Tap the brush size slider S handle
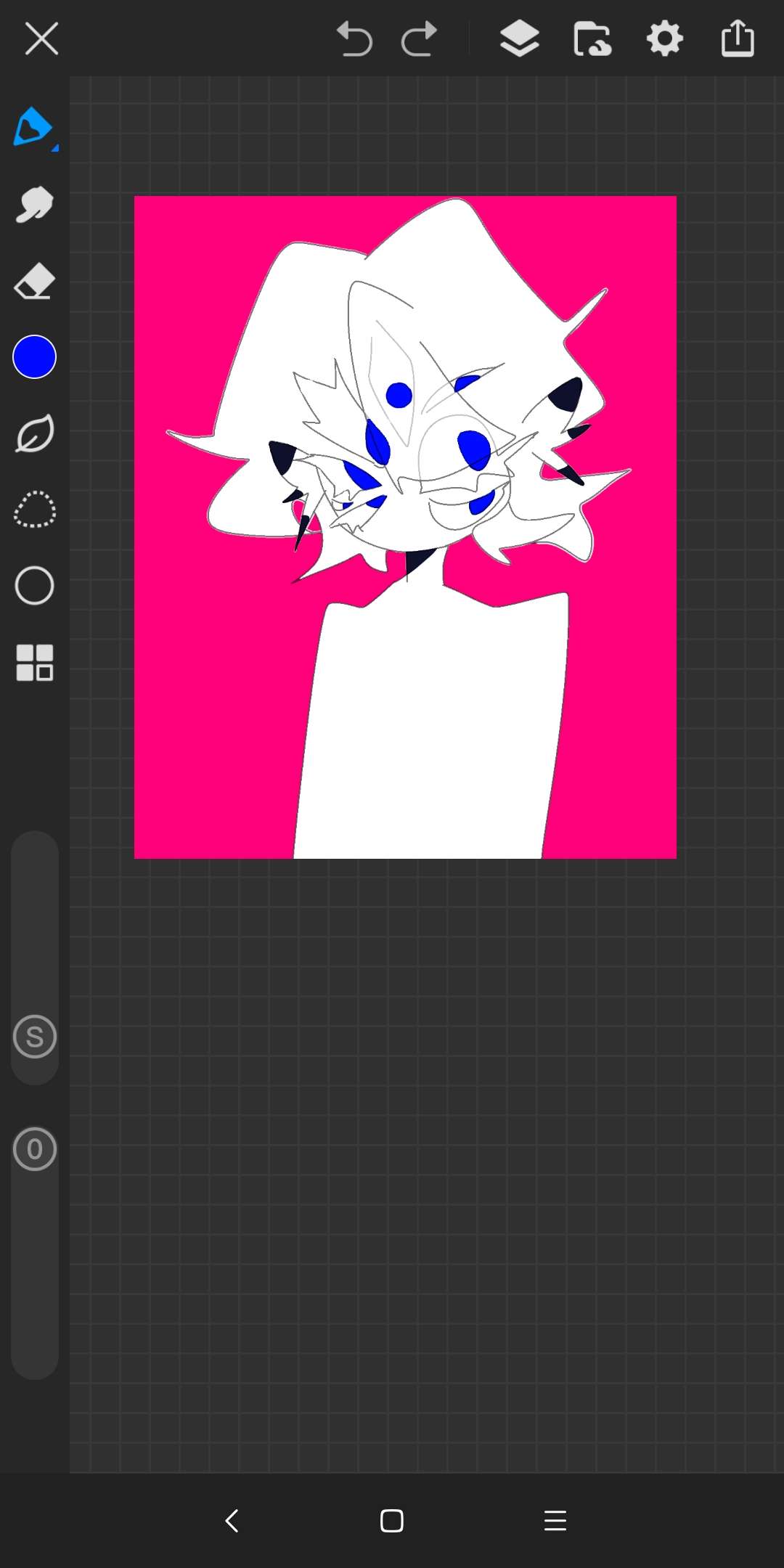784x1568 pixels. tap(34, 1037)
